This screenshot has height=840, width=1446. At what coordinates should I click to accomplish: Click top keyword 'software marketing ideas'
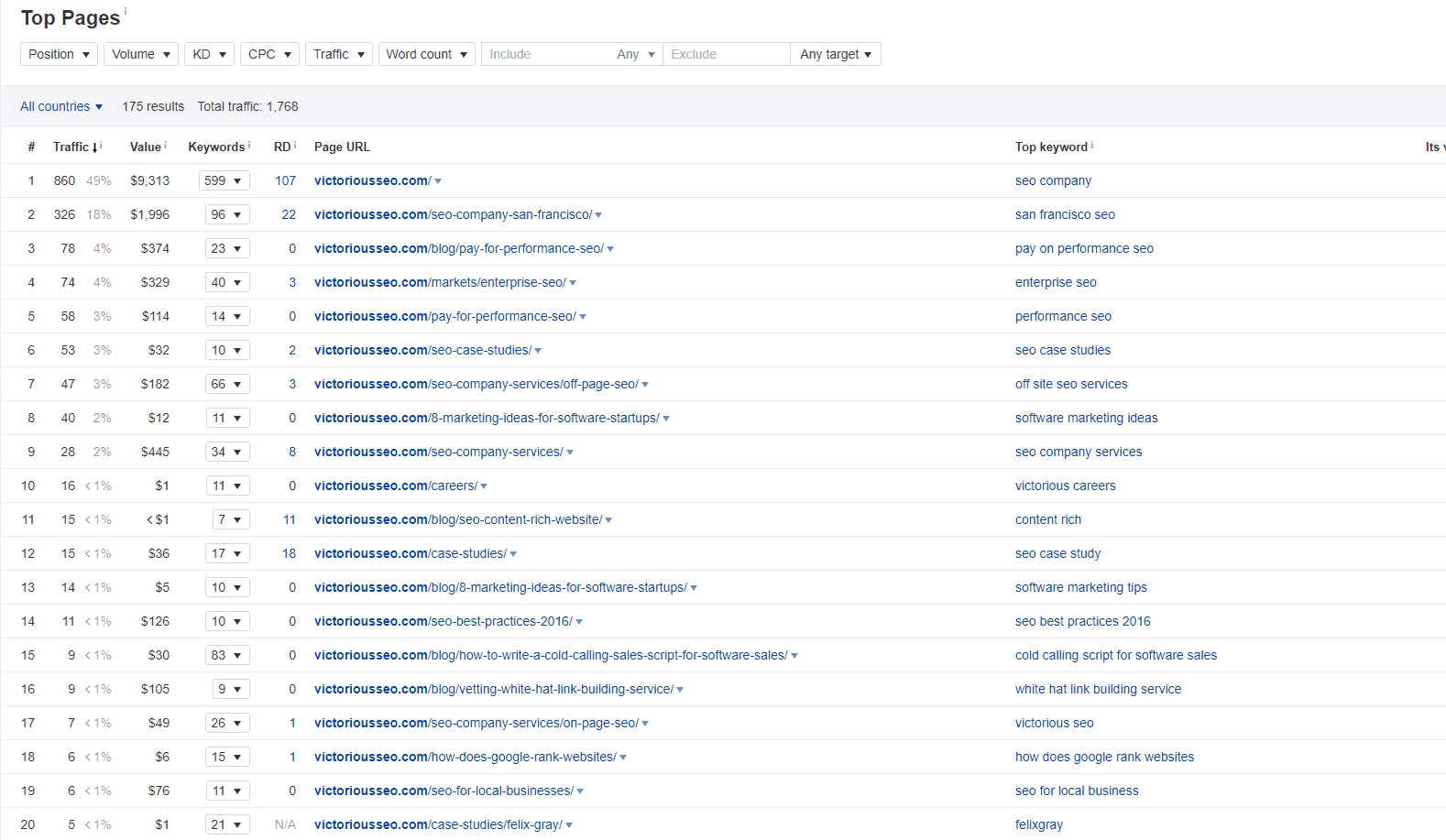(x=1086, y=418)
